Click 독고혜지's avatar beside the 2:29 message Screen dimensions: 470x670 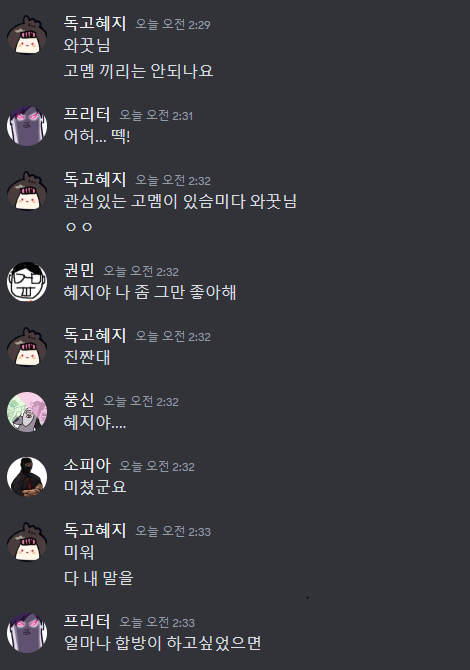pos(27,35)
